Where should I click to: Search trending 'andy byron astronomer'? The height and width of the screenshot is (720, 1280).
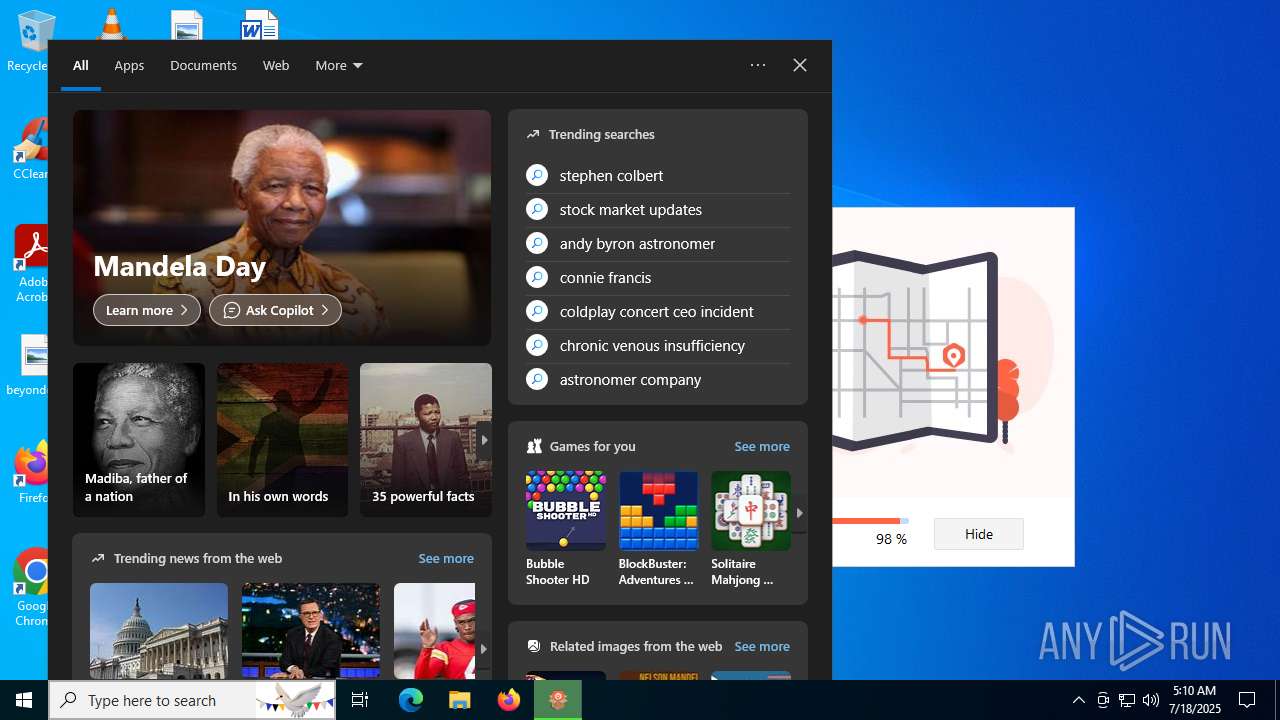(x=658, y=244)
